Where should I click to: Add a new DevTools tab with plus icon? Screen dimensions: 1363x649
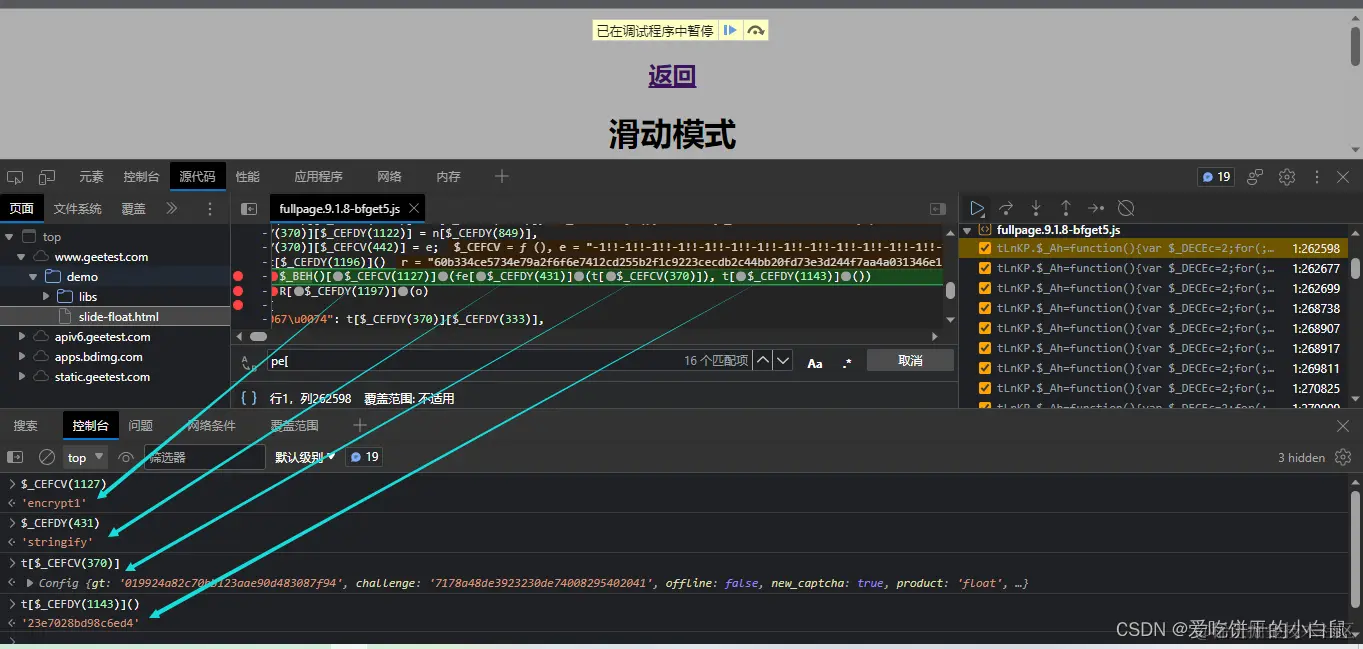click(x=502, y=176)
